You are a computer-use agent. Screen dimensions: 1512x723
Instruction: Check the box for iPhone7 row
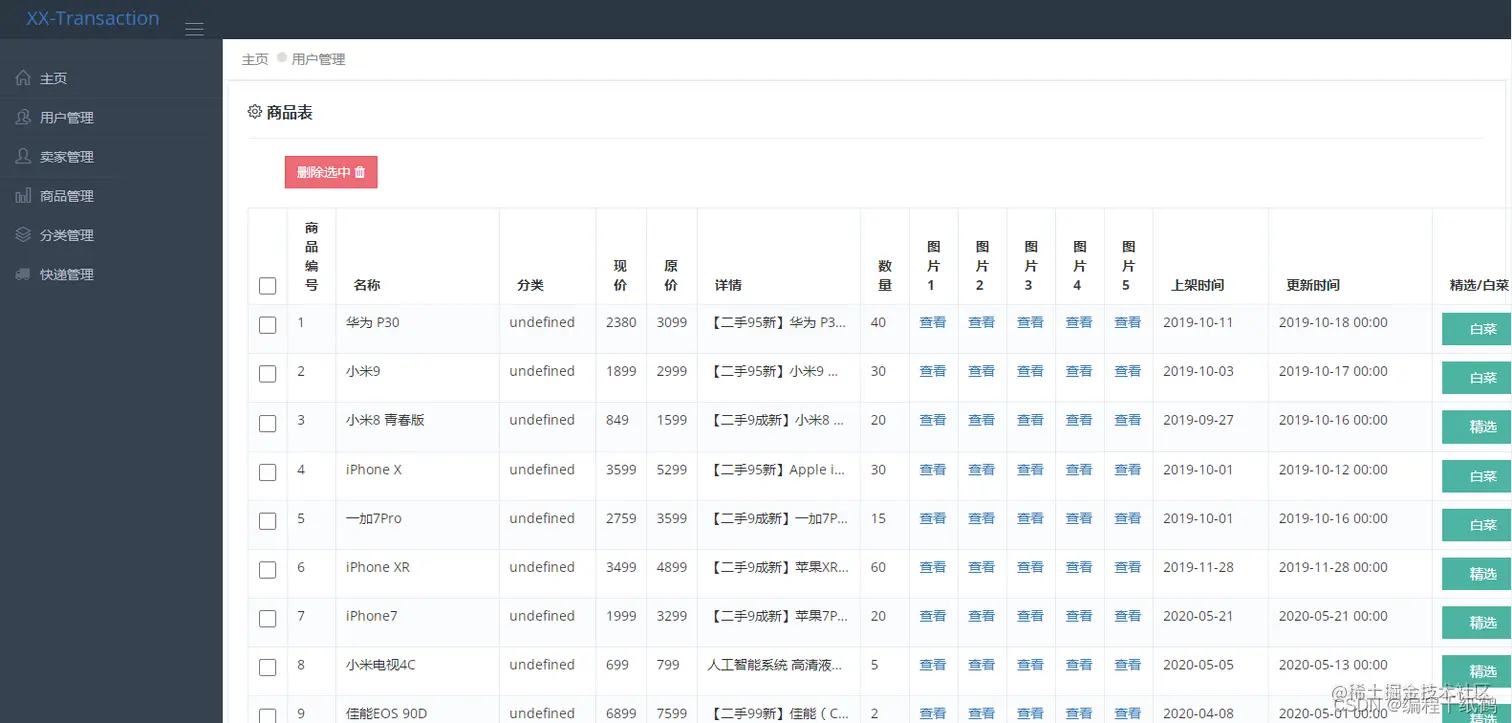pyautogui.click(x=267, y=619)
